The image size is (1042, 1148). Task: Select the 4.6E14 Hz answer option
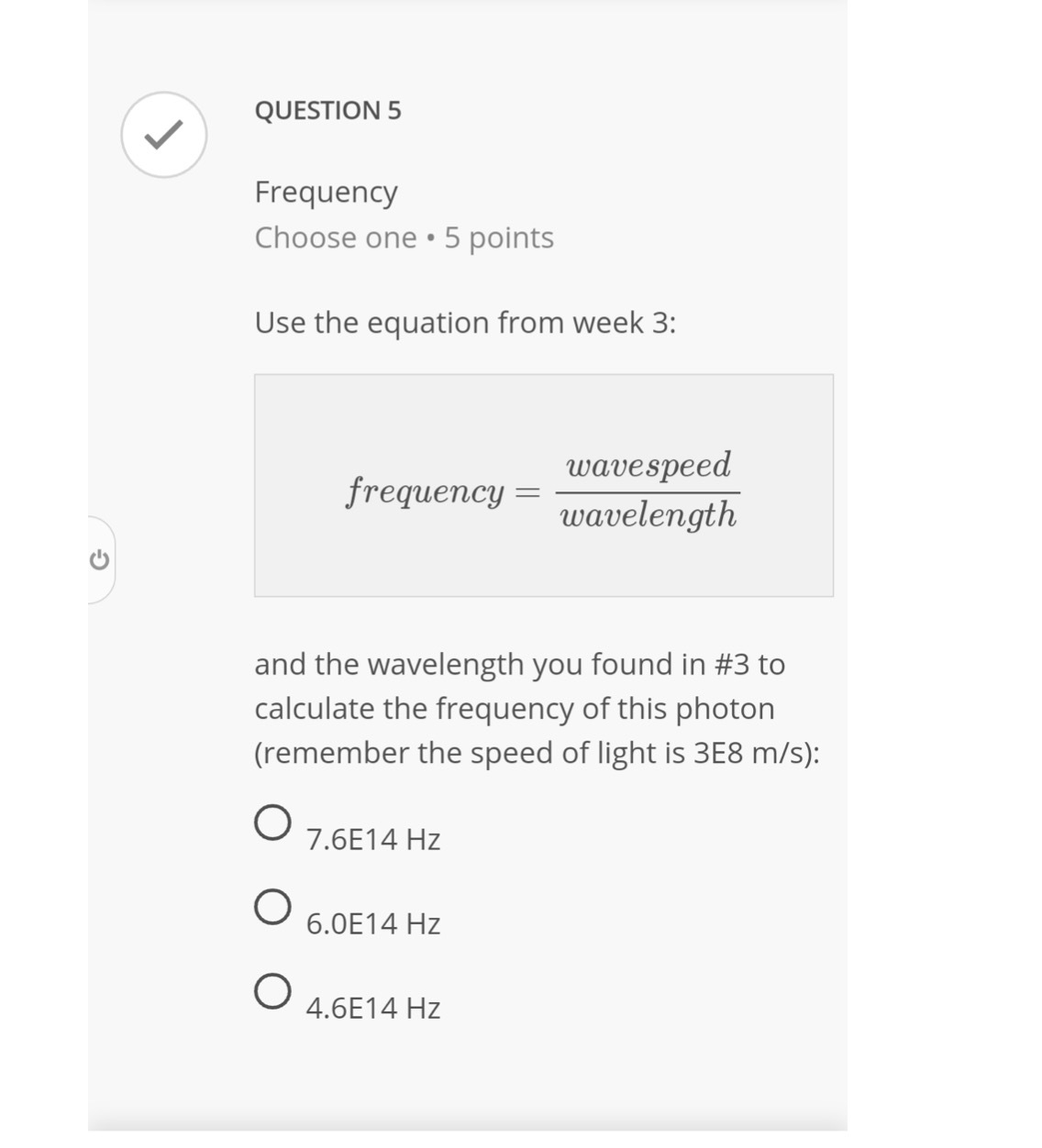(273, 993)
